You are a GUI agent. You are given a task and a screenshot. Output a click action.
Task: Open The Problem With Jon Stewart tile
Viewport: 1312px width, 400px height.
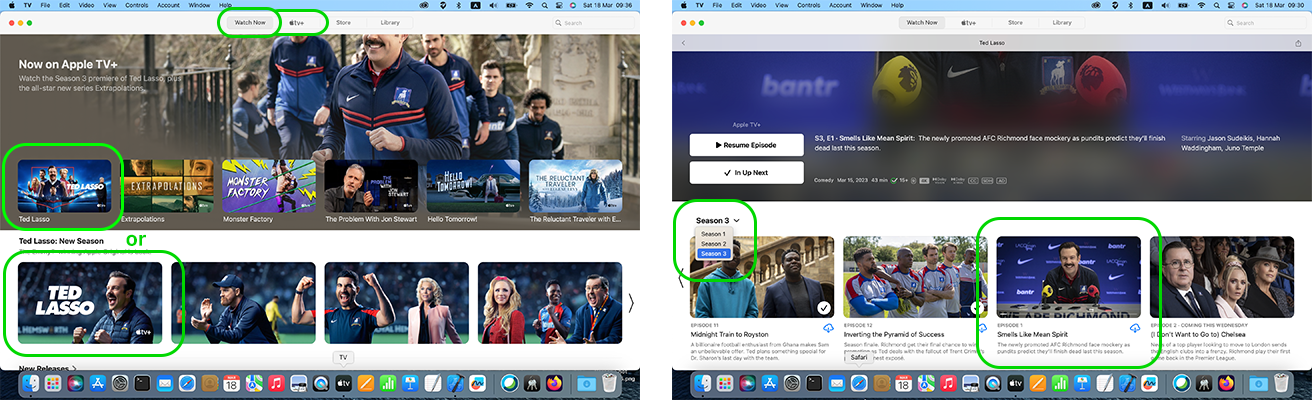click(371, 185)
